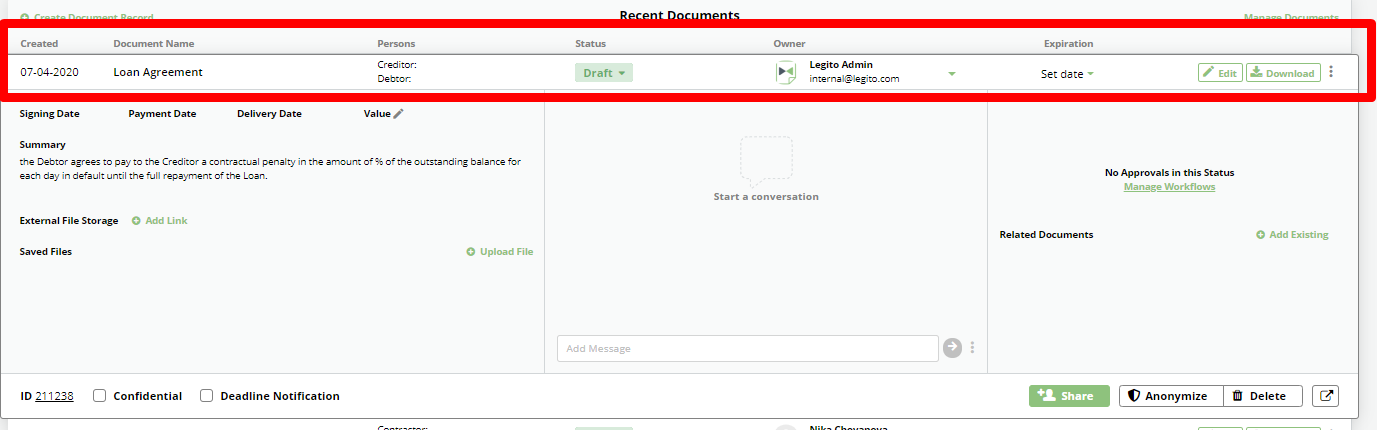Screen dimensions: 1377x430
Task: Click the Legito Admin owner avatar
Action: (x=785, y=73)
